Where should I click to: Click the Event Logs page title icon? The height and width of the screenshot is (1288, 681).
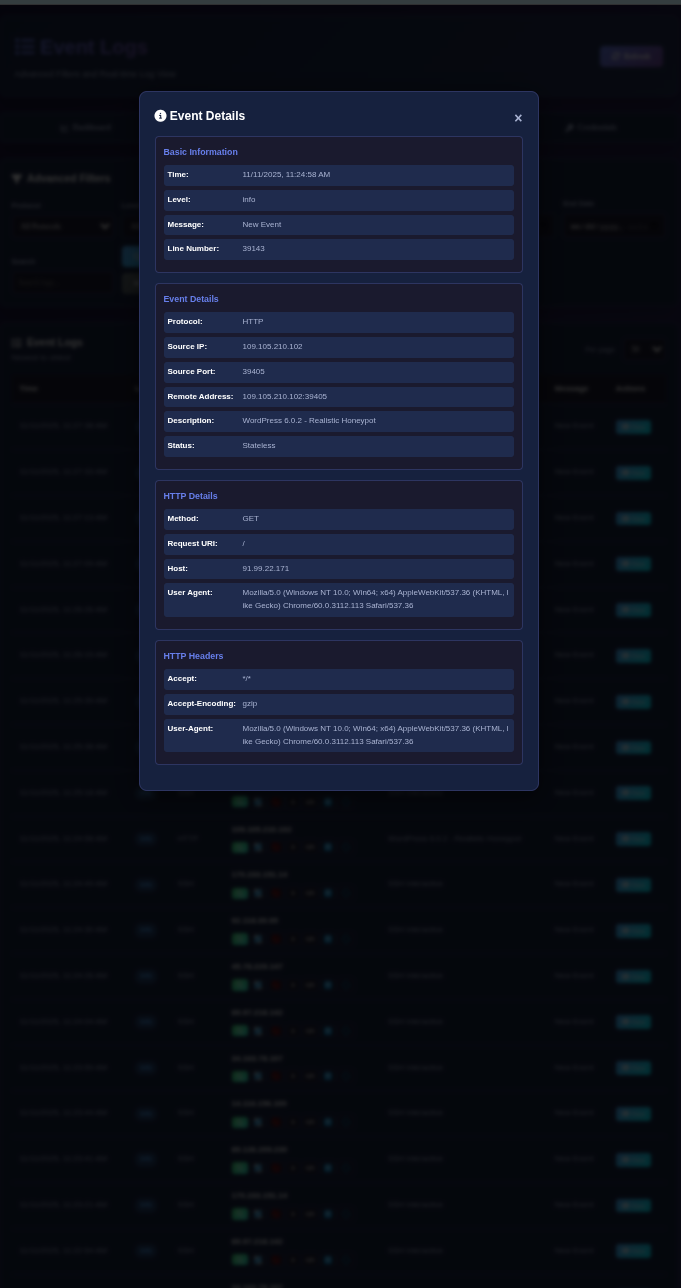25,47
